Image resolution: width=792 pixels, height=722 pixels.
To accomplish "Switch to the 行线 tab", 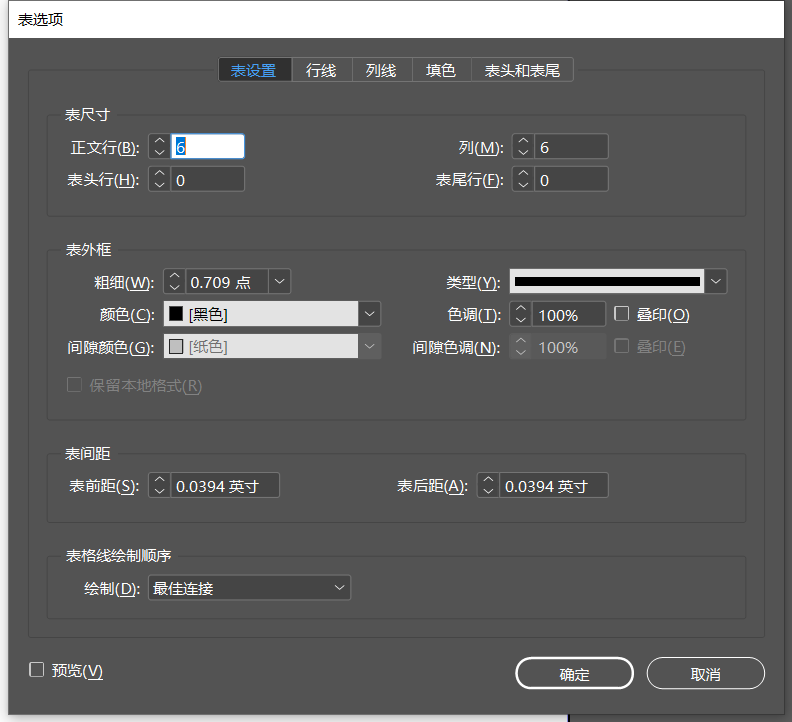I will tap(321, 70).
